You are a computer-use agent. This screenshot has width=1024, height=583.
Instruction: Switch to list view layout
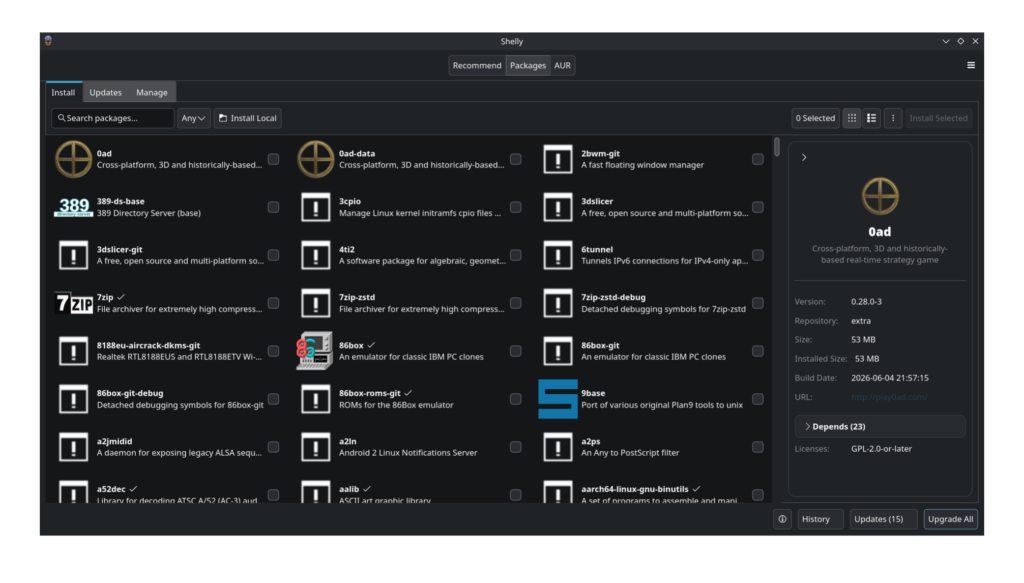871,118
